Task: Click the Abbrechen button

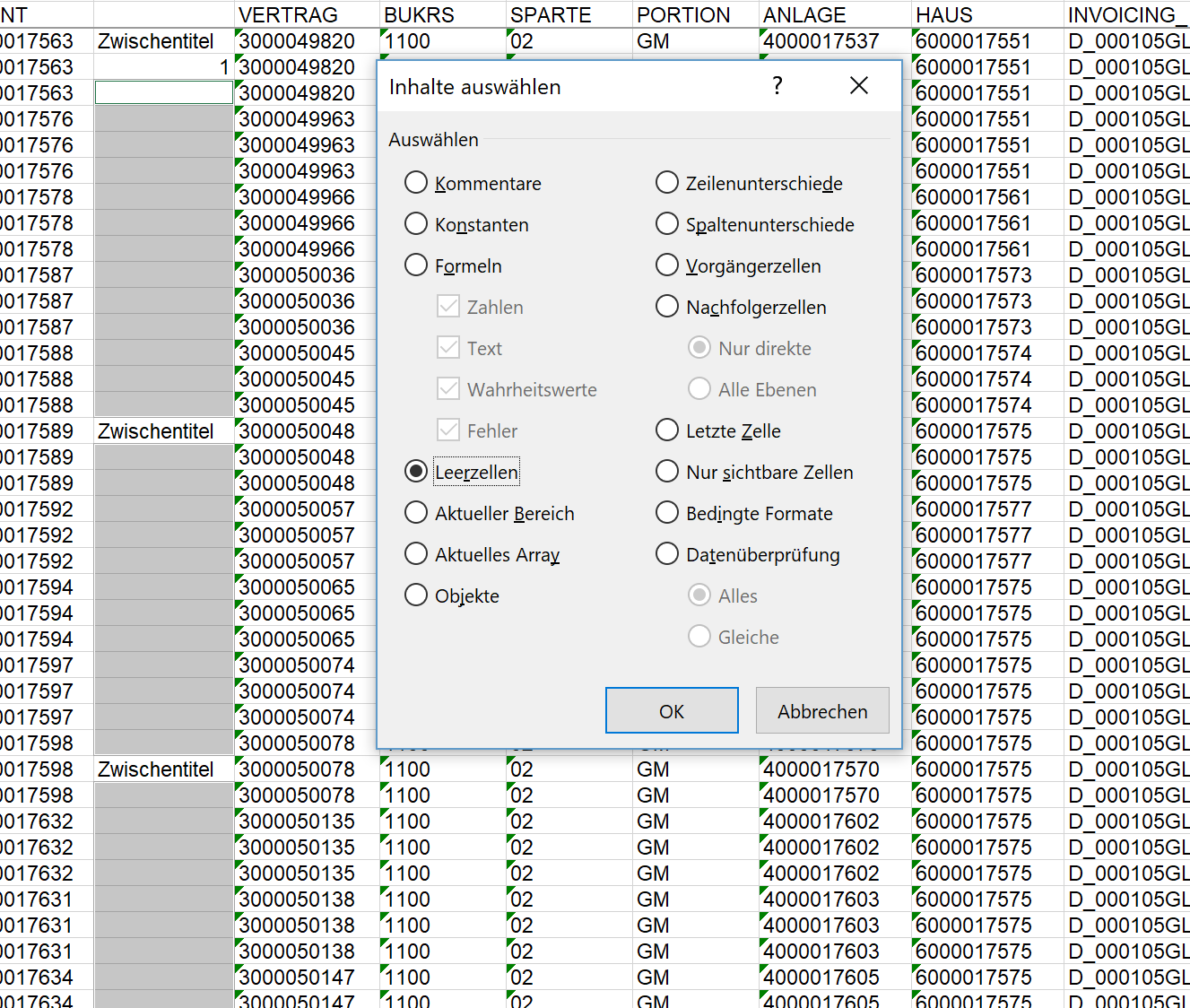Action: coord(822,711)
